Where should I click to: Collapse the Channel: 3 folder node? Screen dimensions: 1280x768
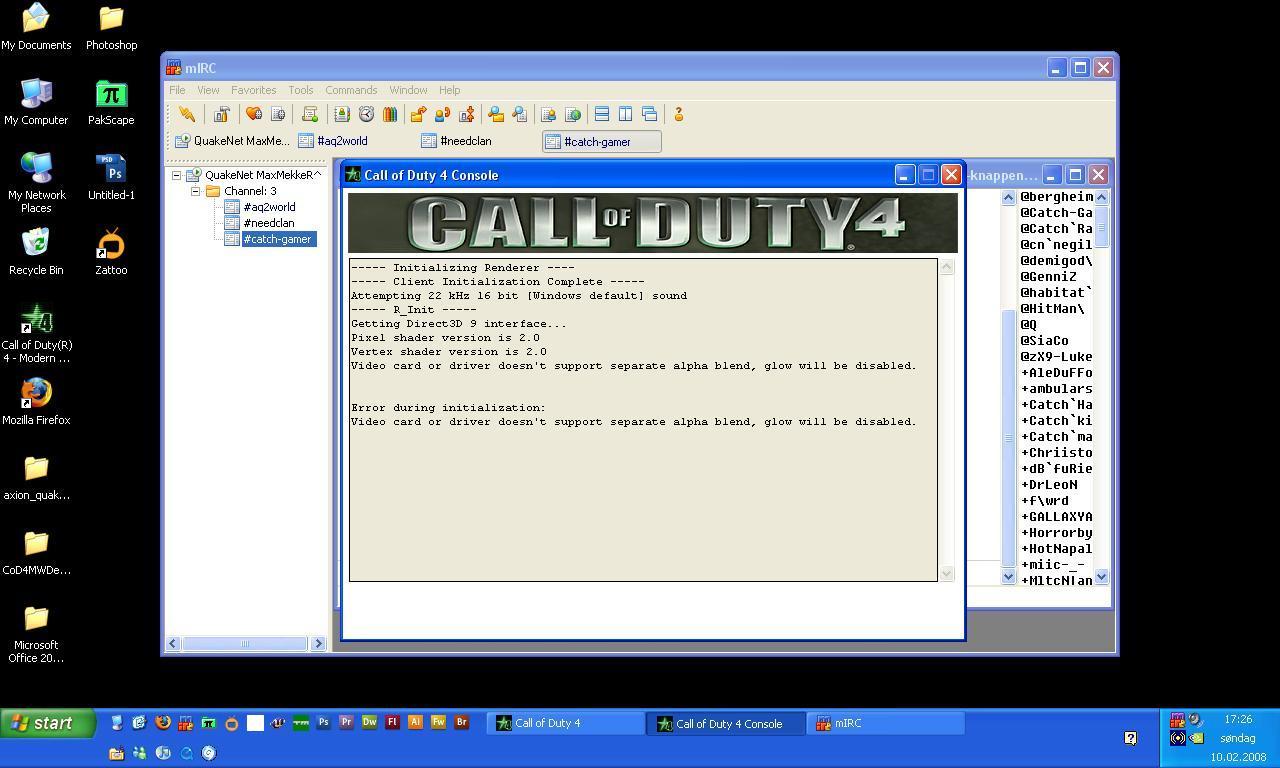(x=196, y=191)
